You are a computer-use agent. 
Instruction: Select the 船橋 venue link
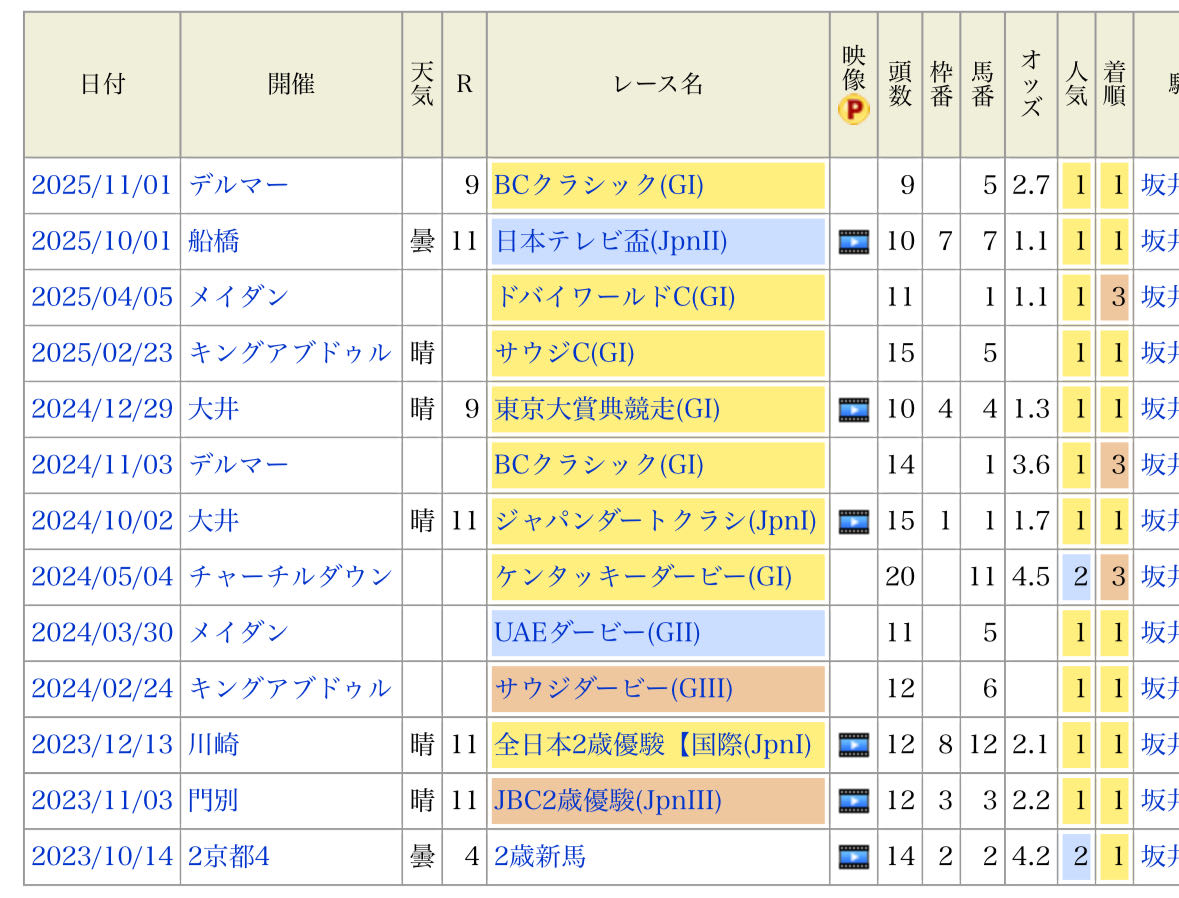214,241
